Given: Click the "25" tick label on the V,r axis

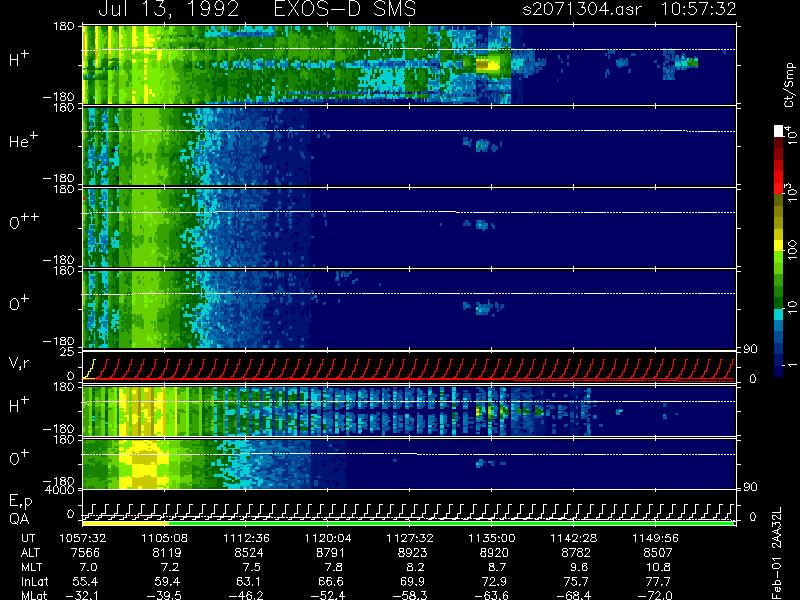Looking at the screenshot, I should [x=68, y=351].
